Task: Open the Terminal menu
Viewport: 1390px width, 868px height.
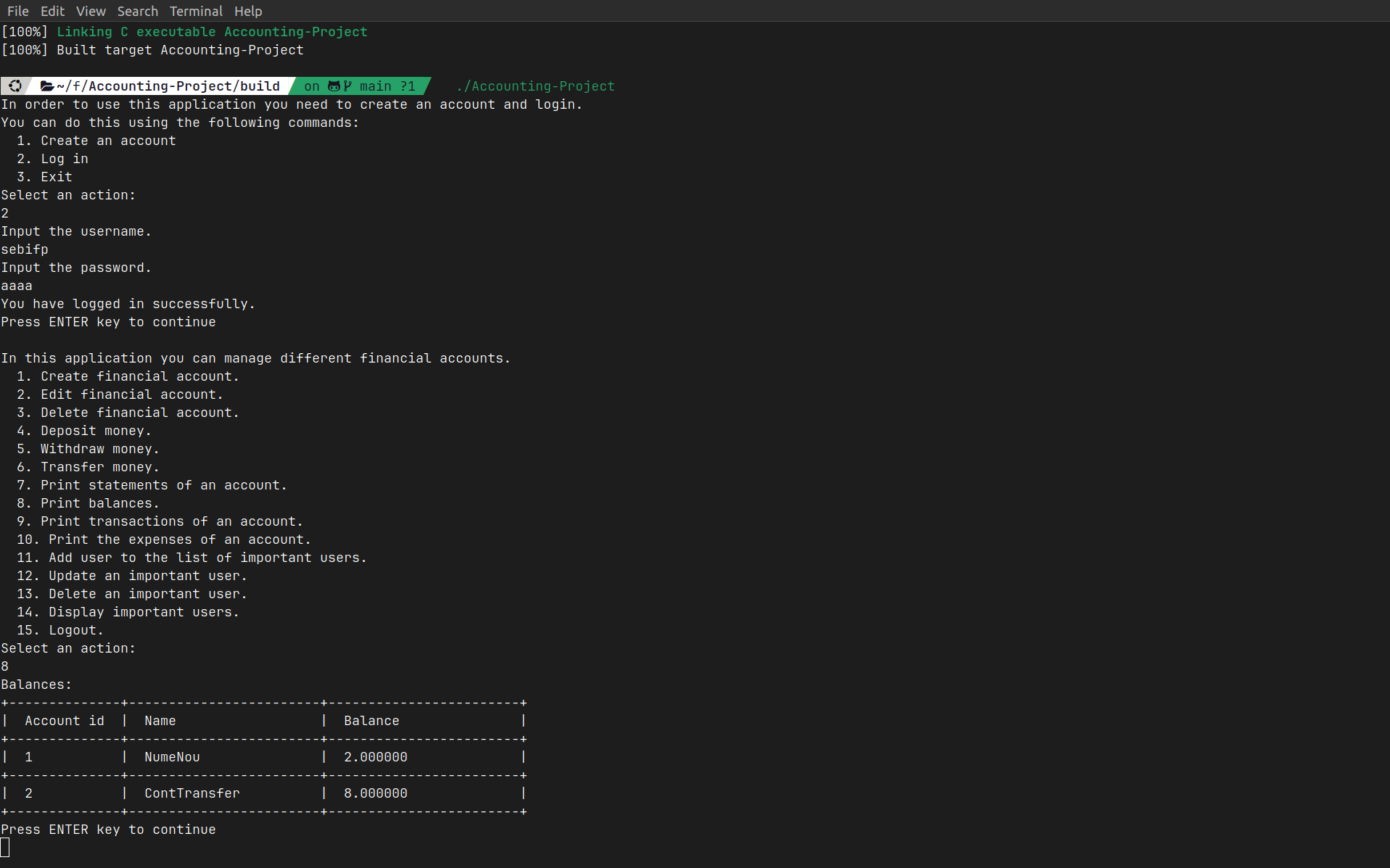Action: pyautogui.click(x=196, y=11)
